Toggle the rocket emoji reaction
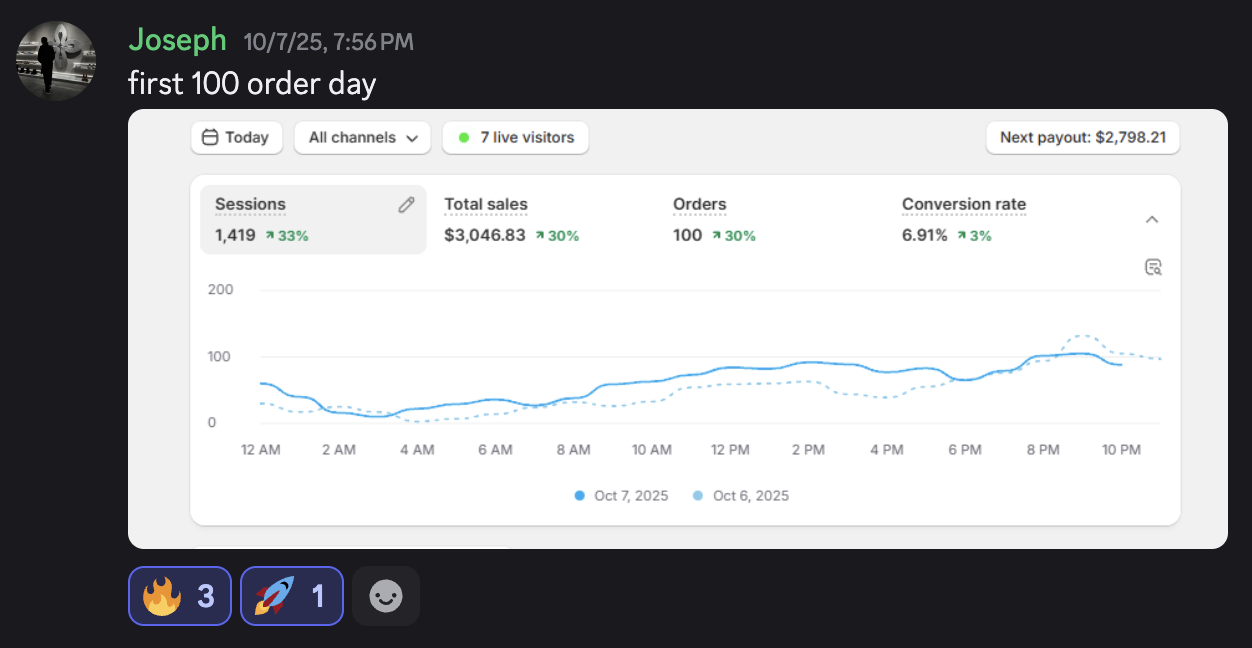 [292, 597]
